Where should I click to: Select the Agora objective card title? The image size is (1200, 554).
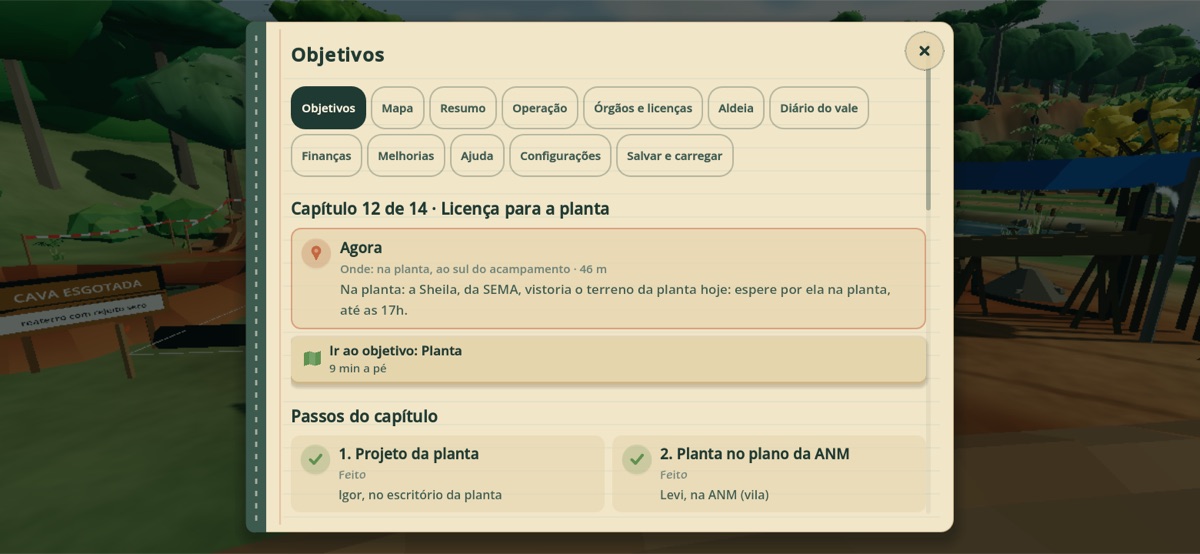361,247
